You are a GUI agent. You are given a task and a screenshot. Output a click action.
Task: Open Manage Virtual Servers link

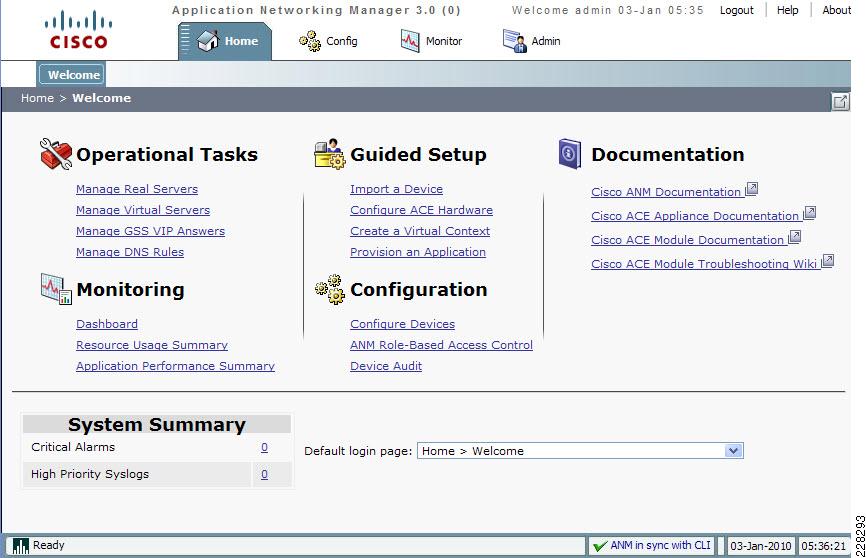point(143,210)
